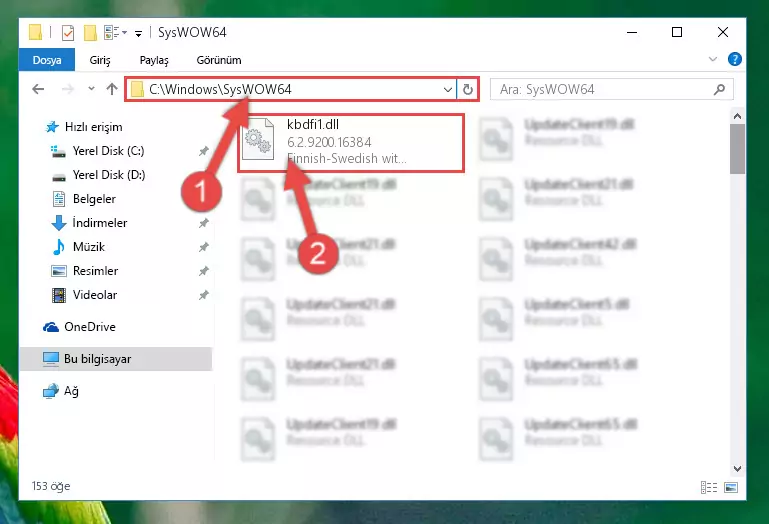
Task: Open Resimler in the sidebar
Action: [85, 271]
